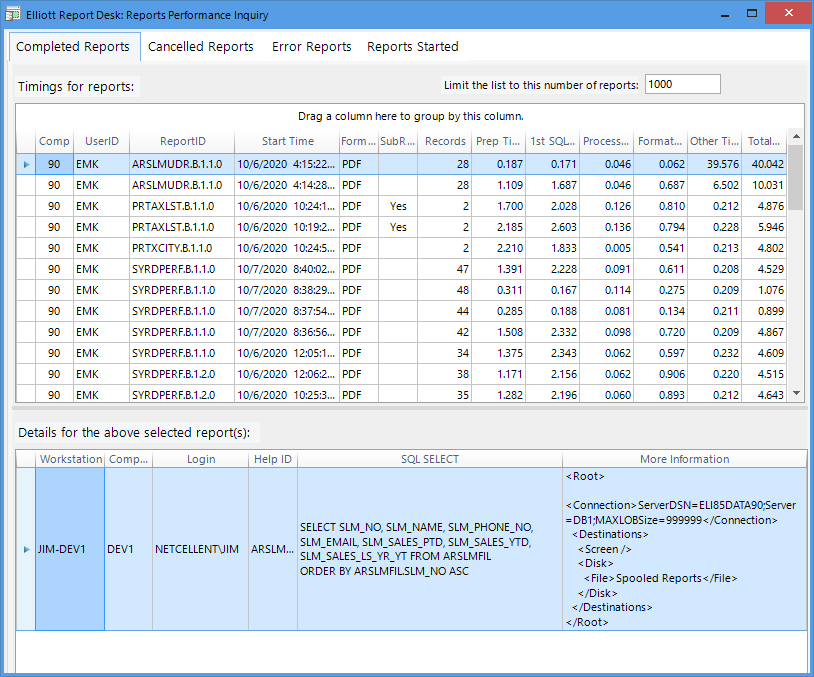Viewport: 814px width, 677px height.
Task: Click the SELECT SLM_NO SQL statement cell
Action: (x=429, y=549)
